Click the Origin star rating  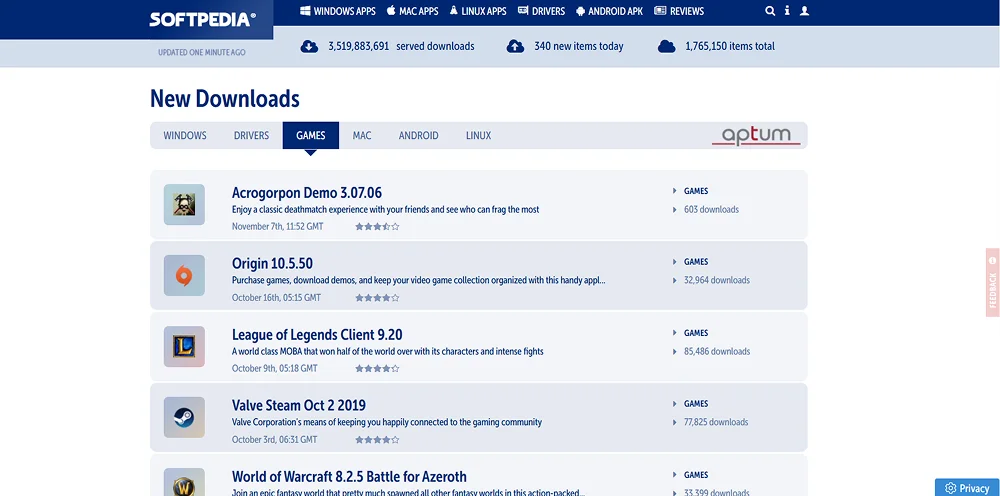coord(377,298)
